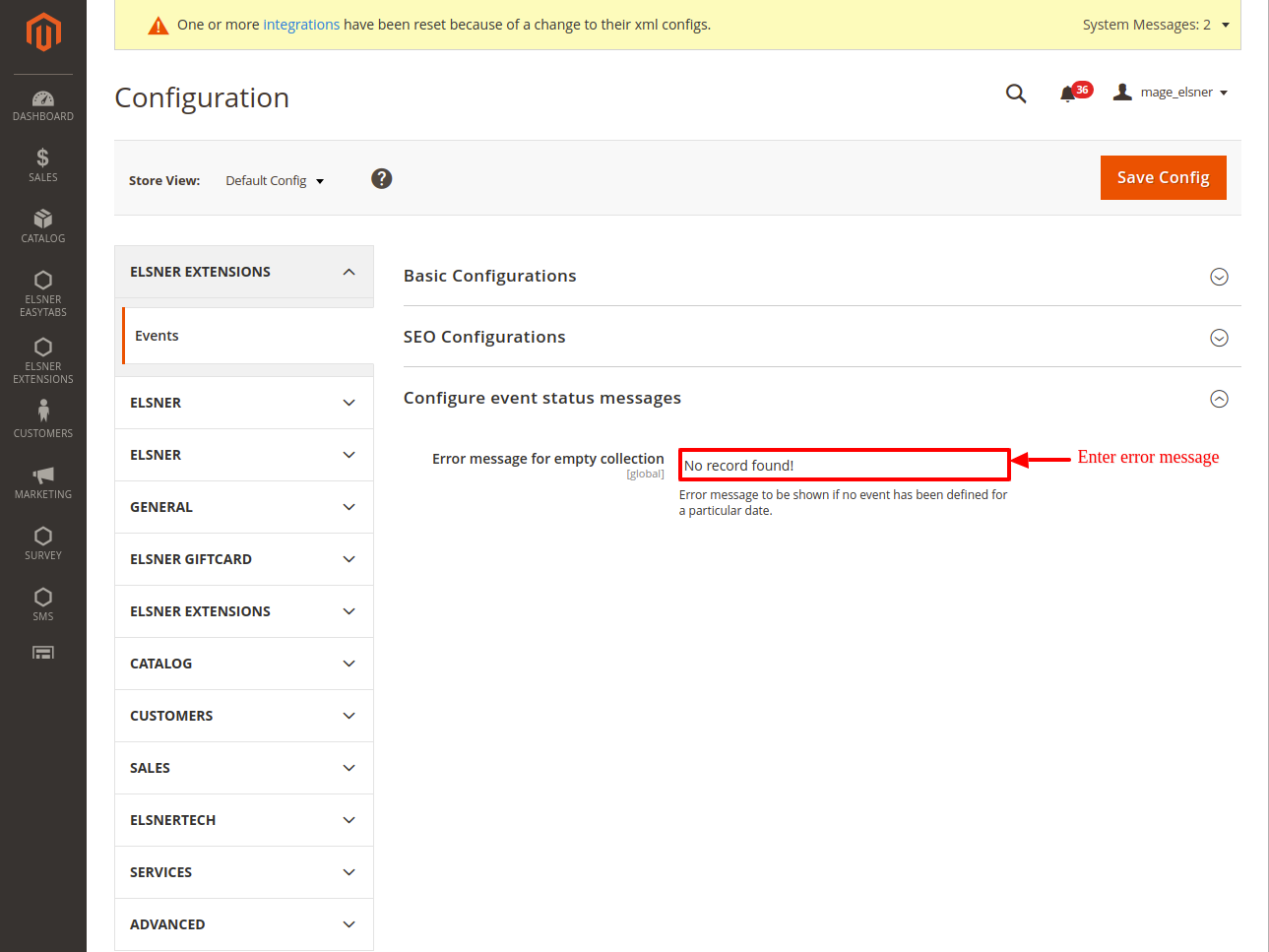Select the Events configuration tab
Viewport: 1269px width, 952px height.
tap(158, 336)
